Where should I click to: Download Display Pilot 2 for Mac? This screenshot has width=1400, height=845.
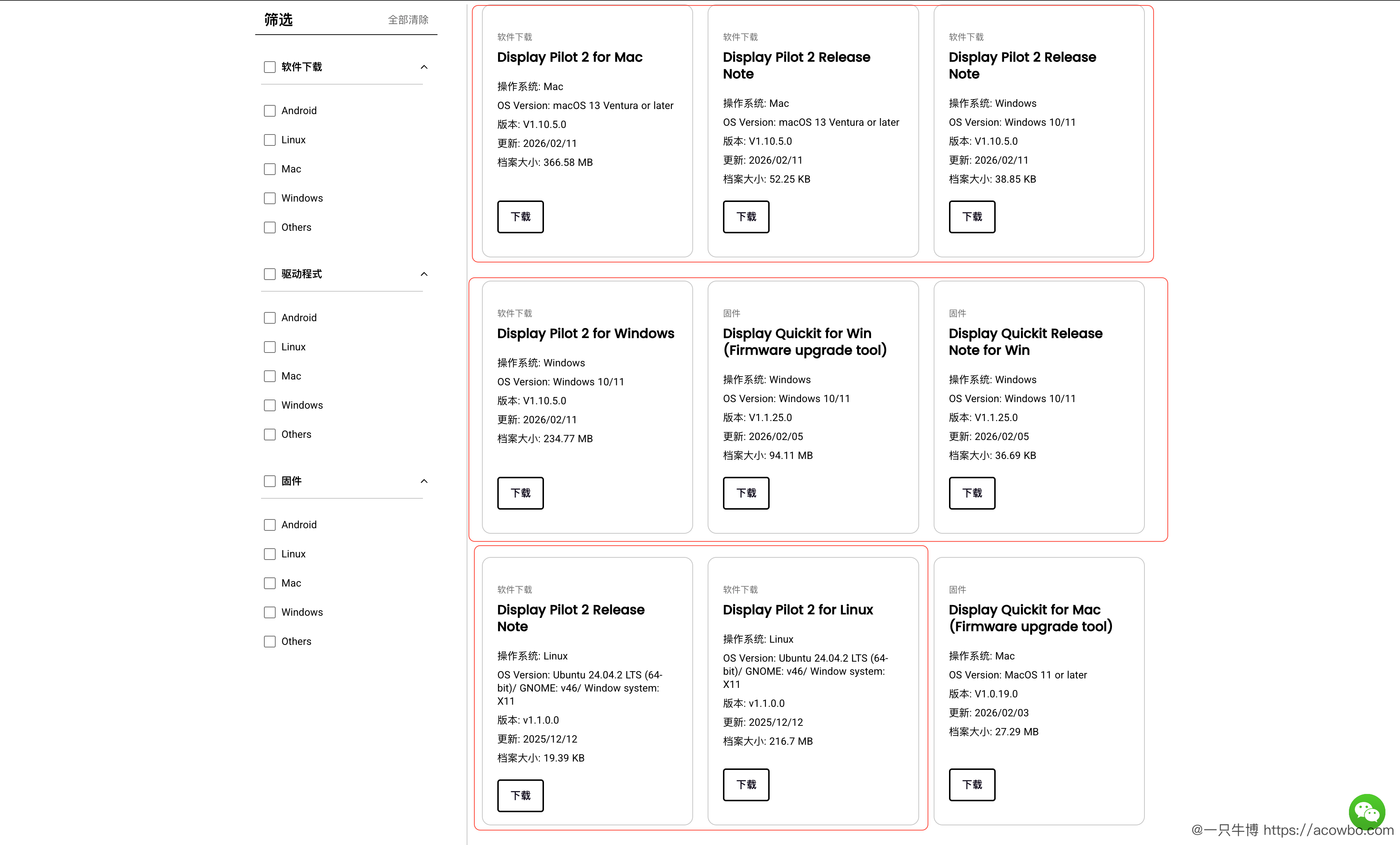(520, 217)
